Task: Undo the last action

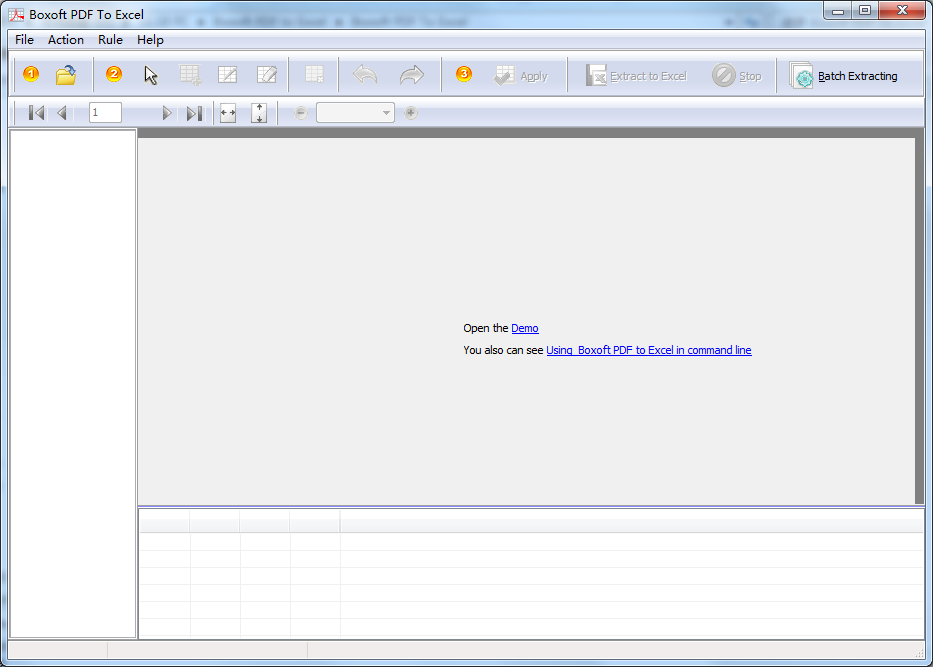Action: click(364, 74)
